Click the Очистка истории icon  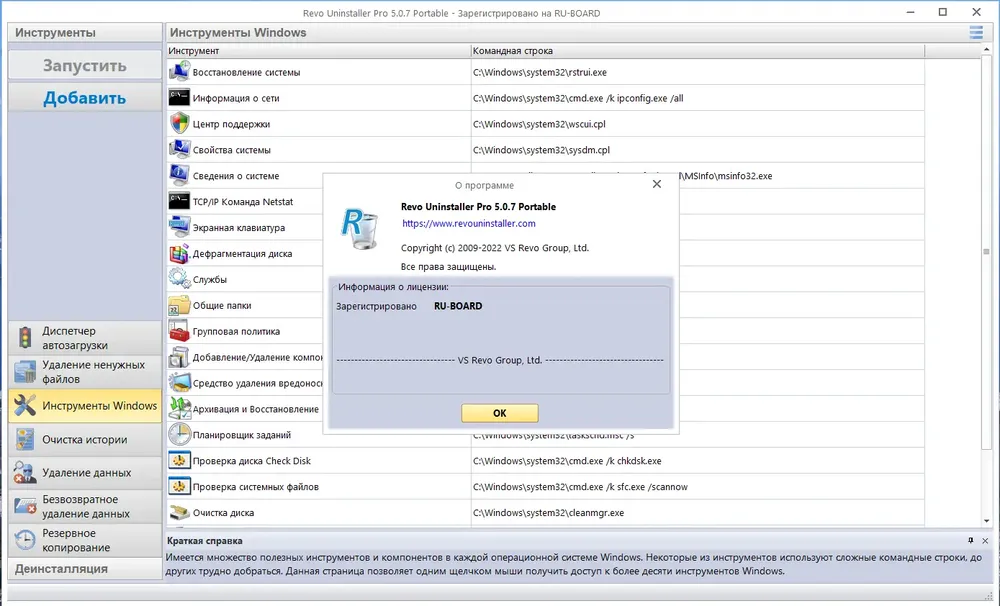pos(25,439)
